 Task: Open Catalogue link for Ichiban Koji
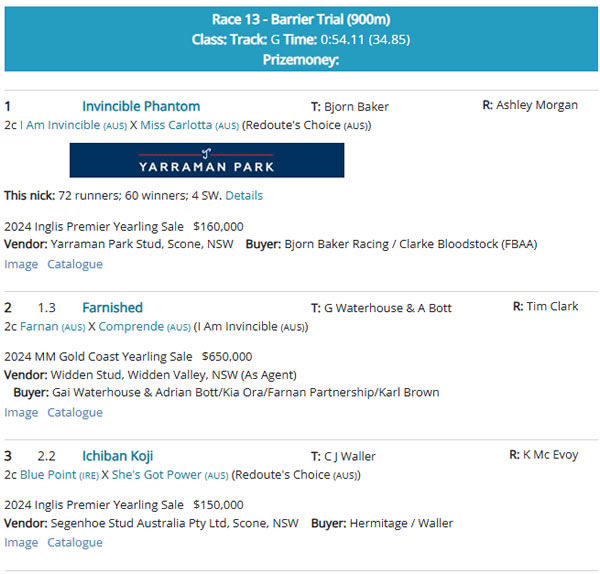coord(75,542)
